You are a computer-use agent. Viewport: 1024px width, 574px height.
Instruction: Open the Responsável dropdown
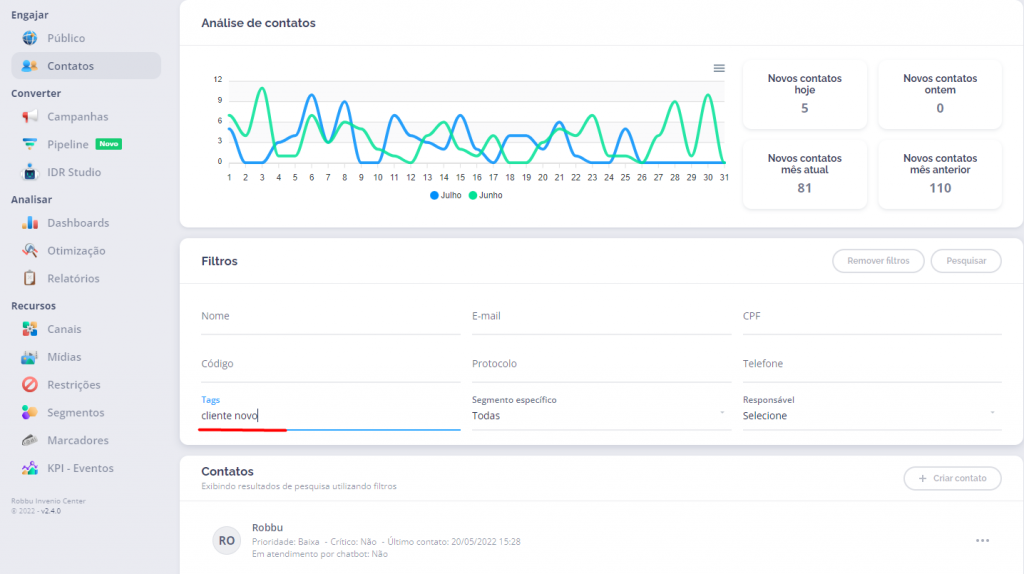(870, 415)
